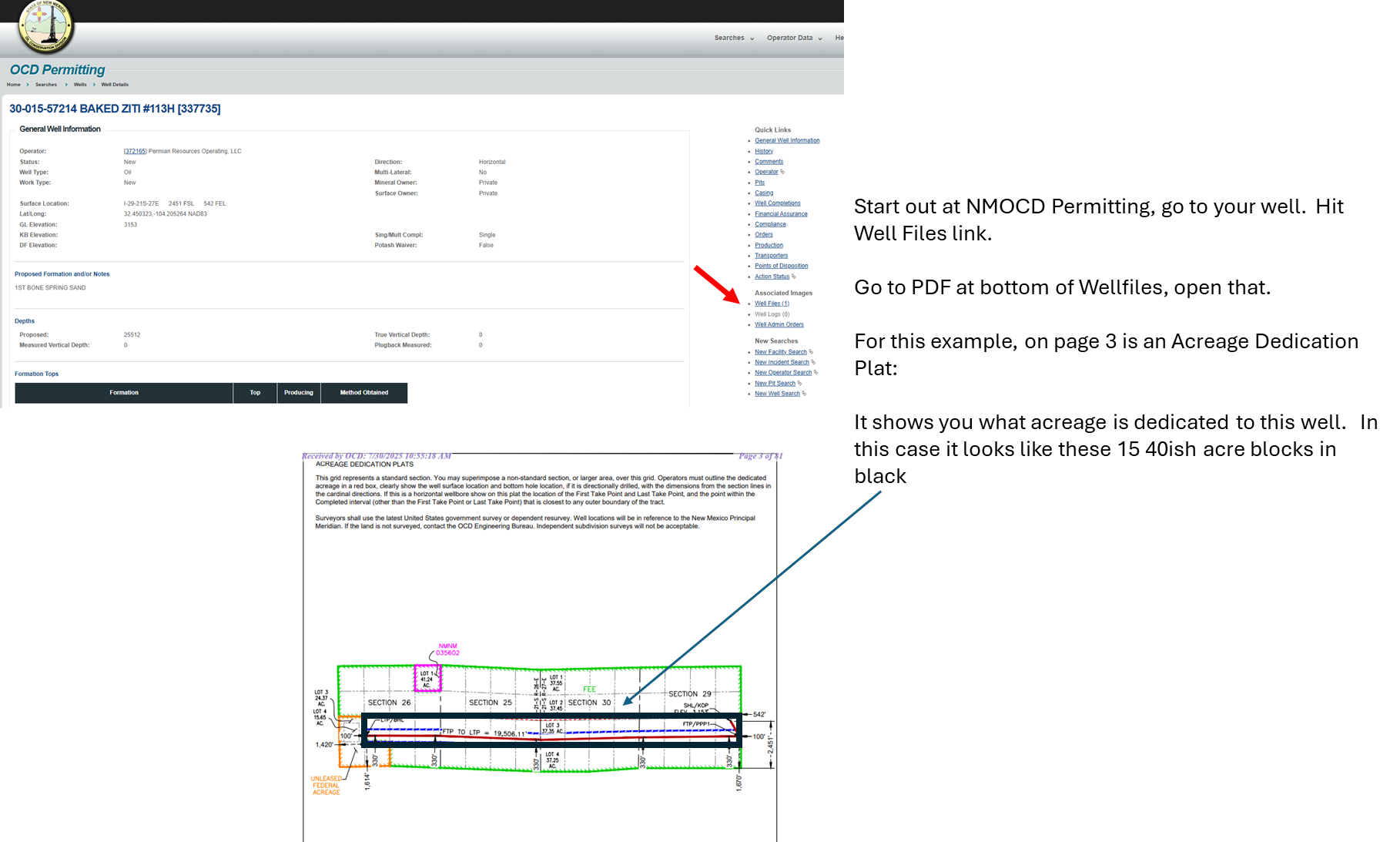Go to Home in the breadcrumb

coord(14,85)
